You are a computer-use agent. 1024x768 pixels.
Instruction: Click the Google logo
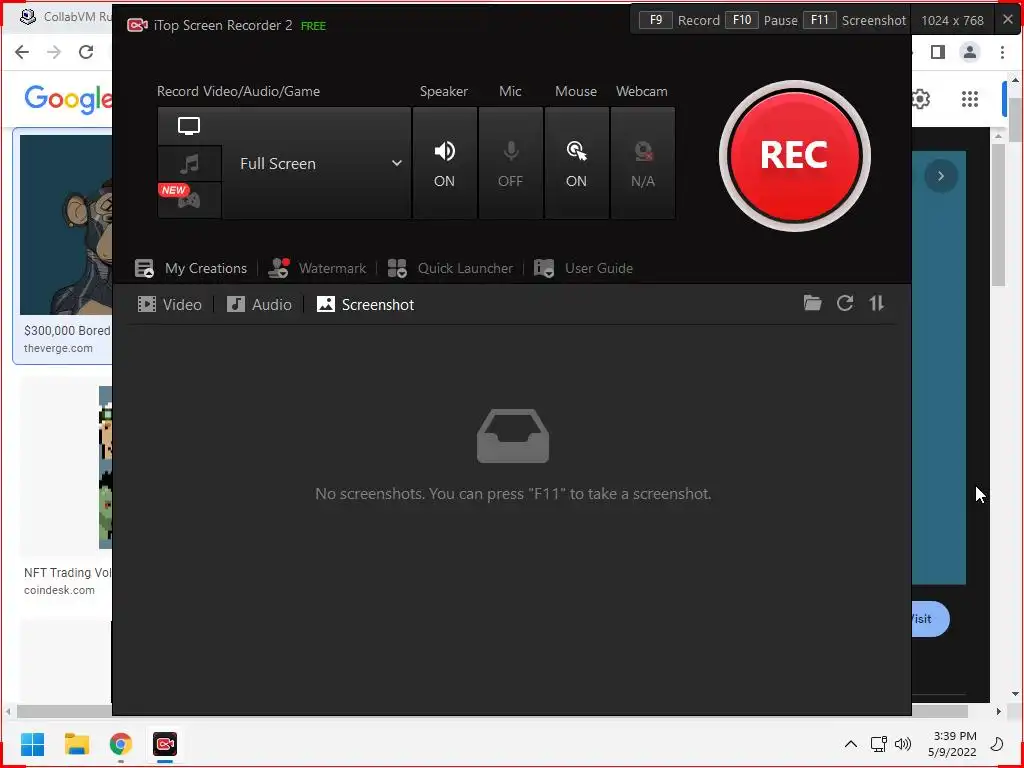(x=68, y=99)
